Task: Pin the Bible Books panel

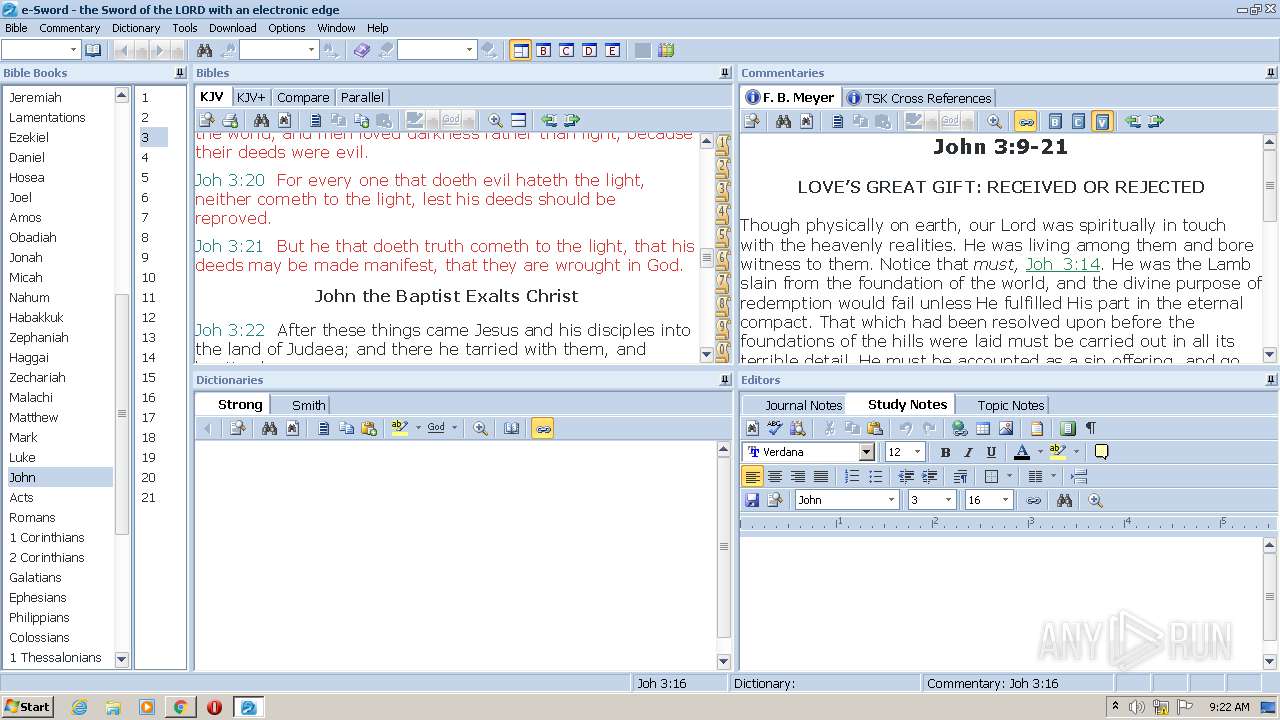Action: point(180,73)
